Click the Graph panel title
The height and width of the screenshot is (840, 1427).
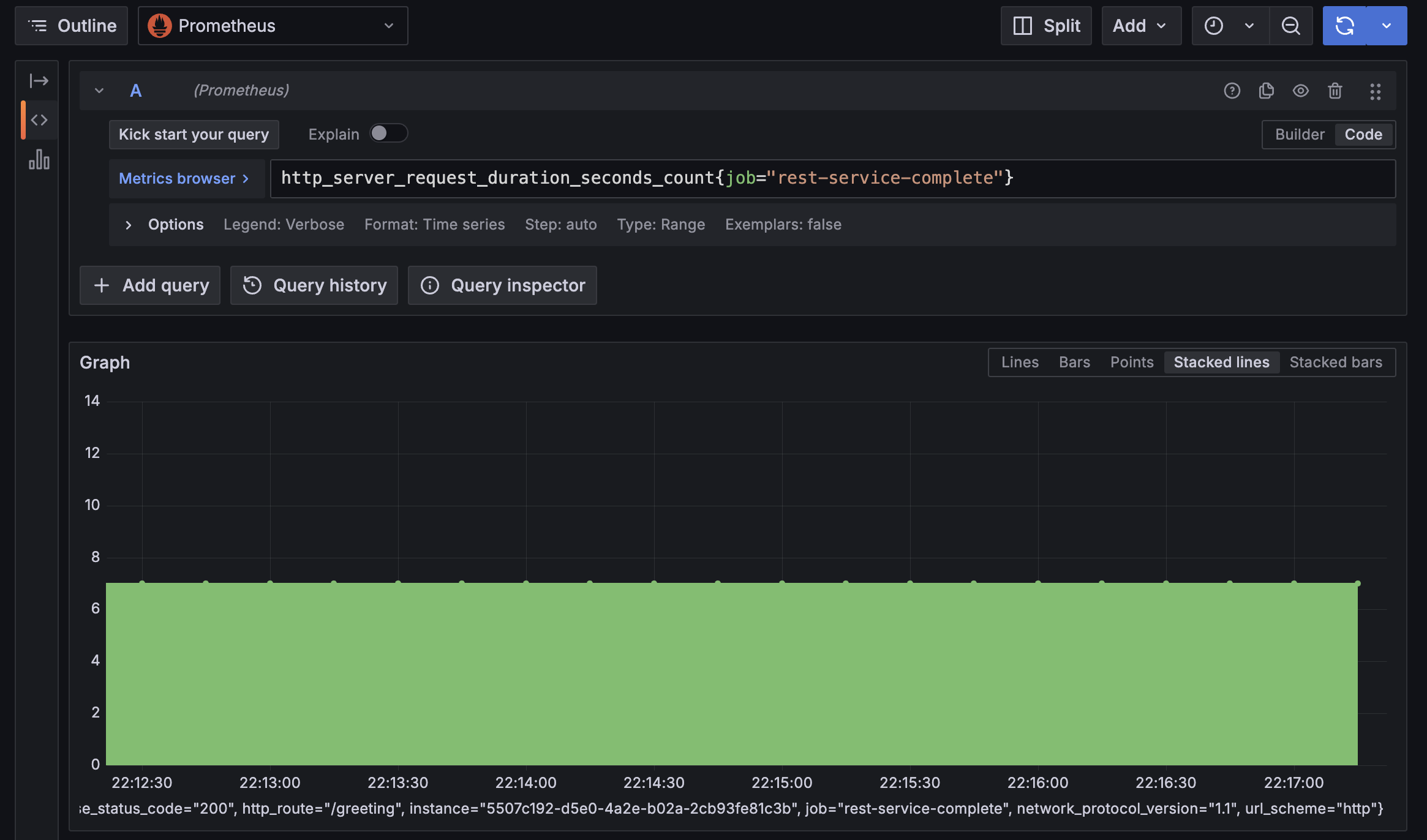(105, 362)
